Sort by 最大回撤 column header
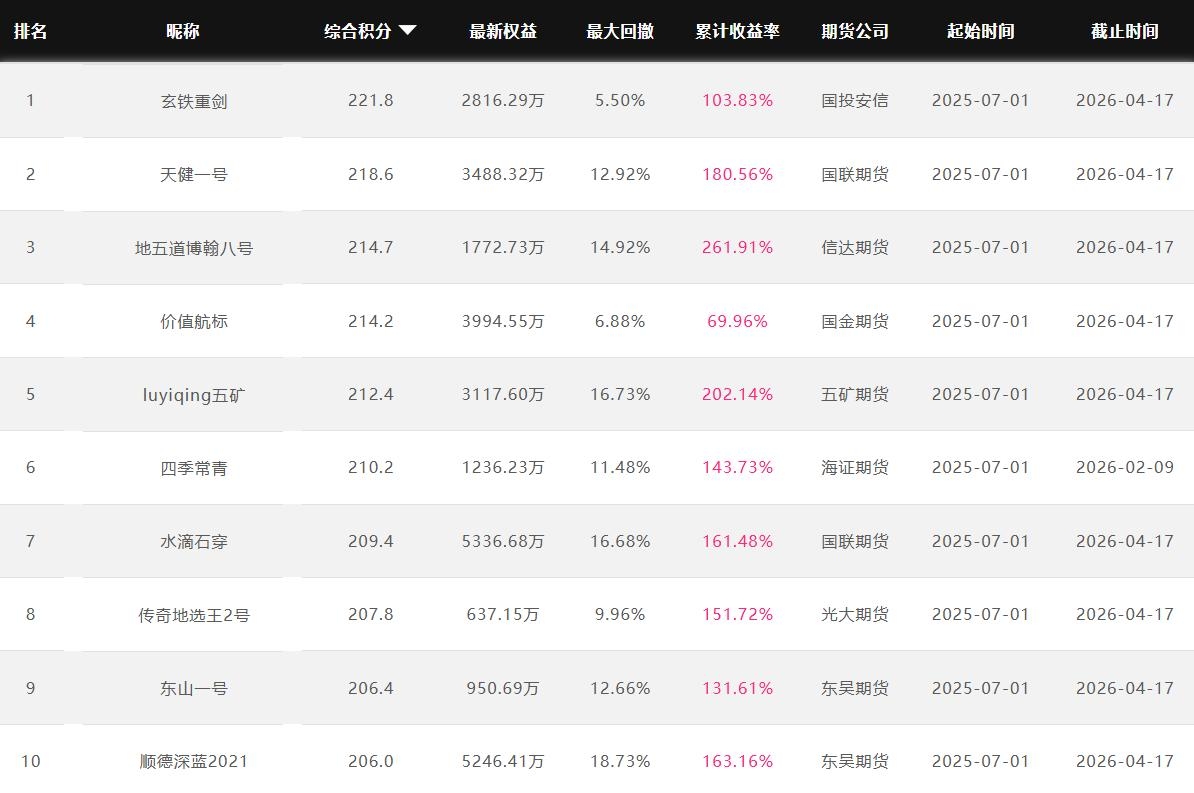1194x793 pixels. click(620, 31)
